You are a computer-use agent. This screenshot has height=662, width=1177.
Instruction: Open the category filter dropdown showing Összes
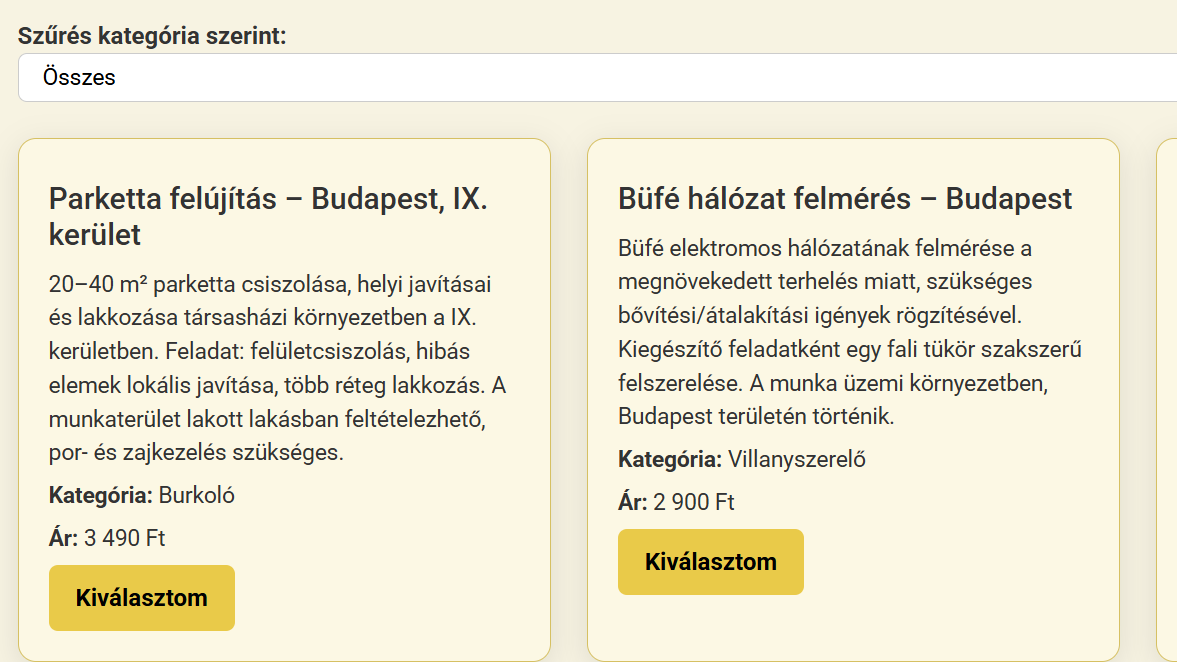(596, 77)
